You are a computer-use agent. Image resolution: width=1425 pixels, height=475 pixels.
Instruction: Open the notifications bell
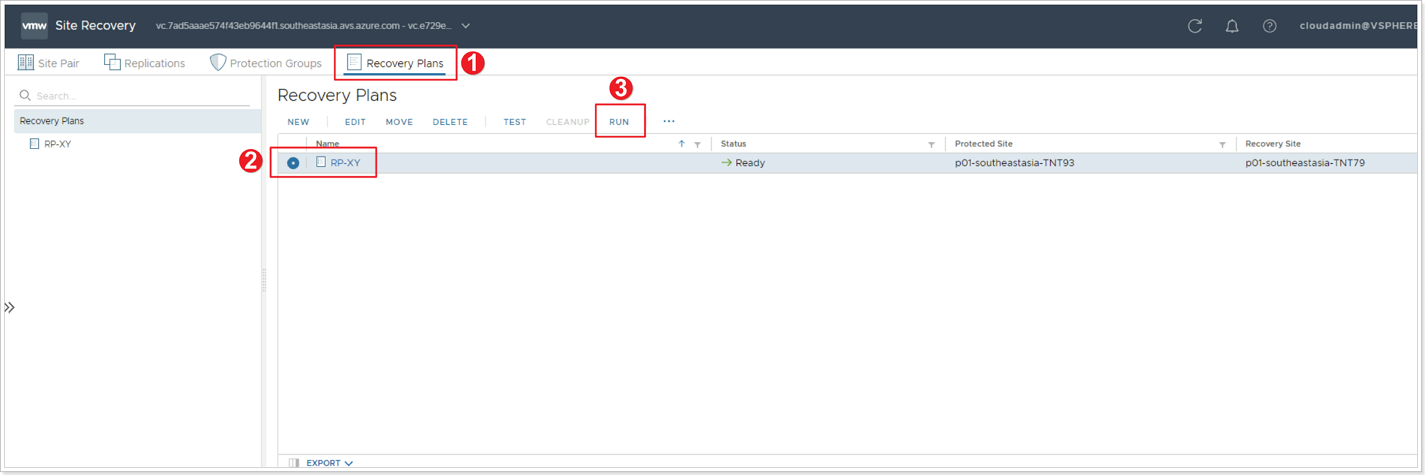click(x=1232, y=26)
